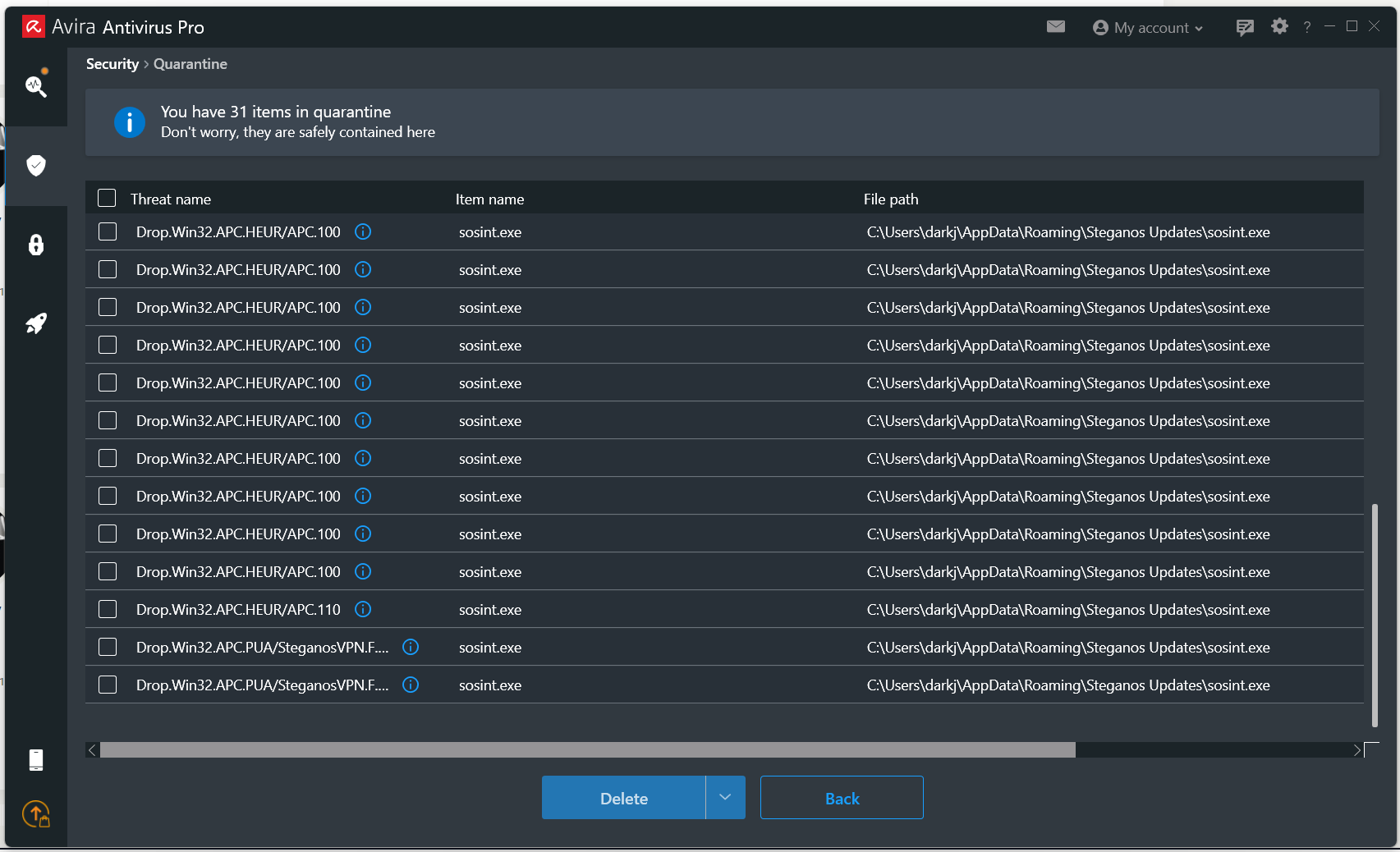The width and height of the screenshot is (1400, 852).
Task: Open settings with the gear icon
Action: click(1279, 27)
